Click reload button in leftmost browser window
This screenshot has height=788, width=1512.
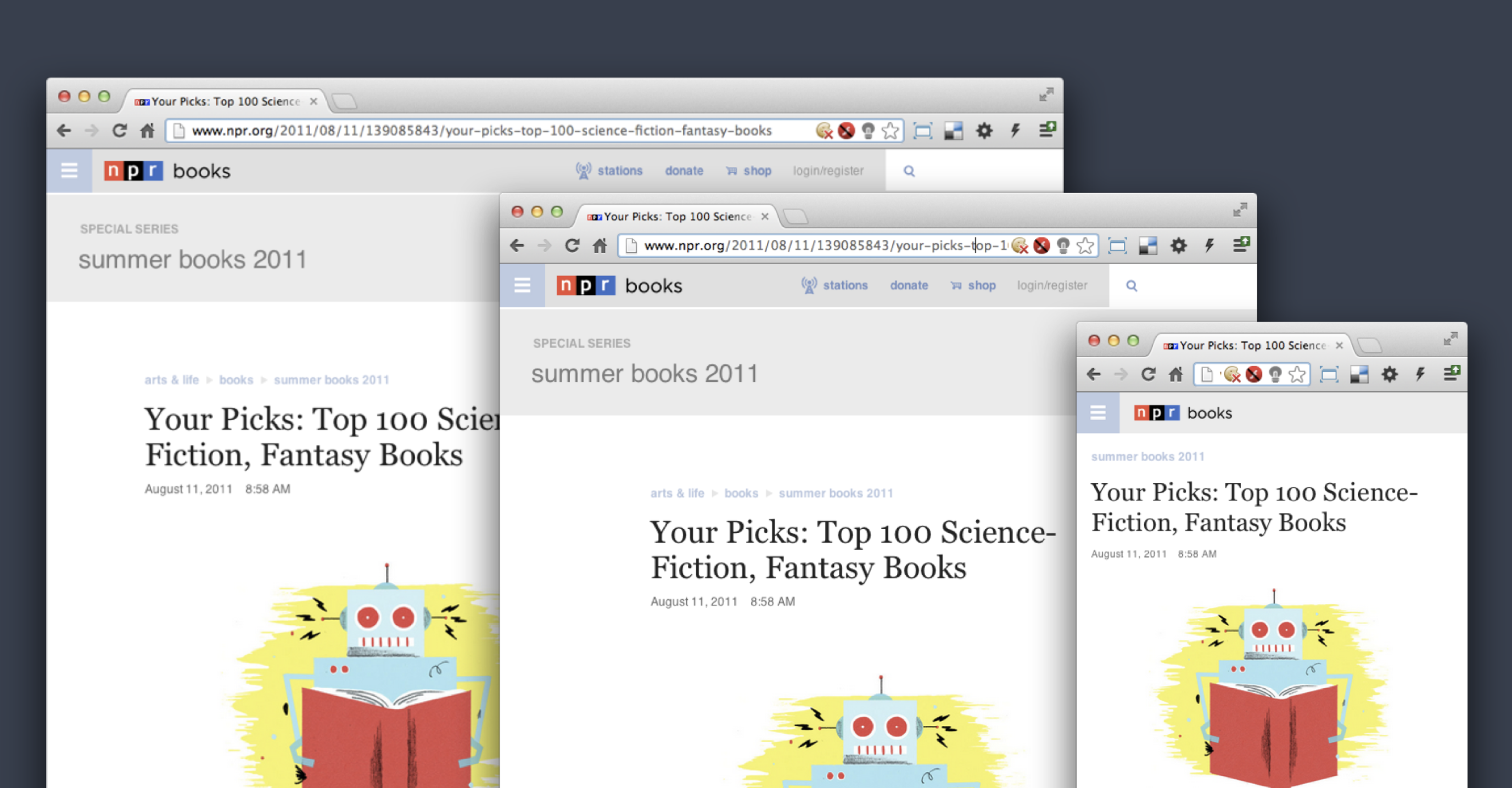pos(120,130)
